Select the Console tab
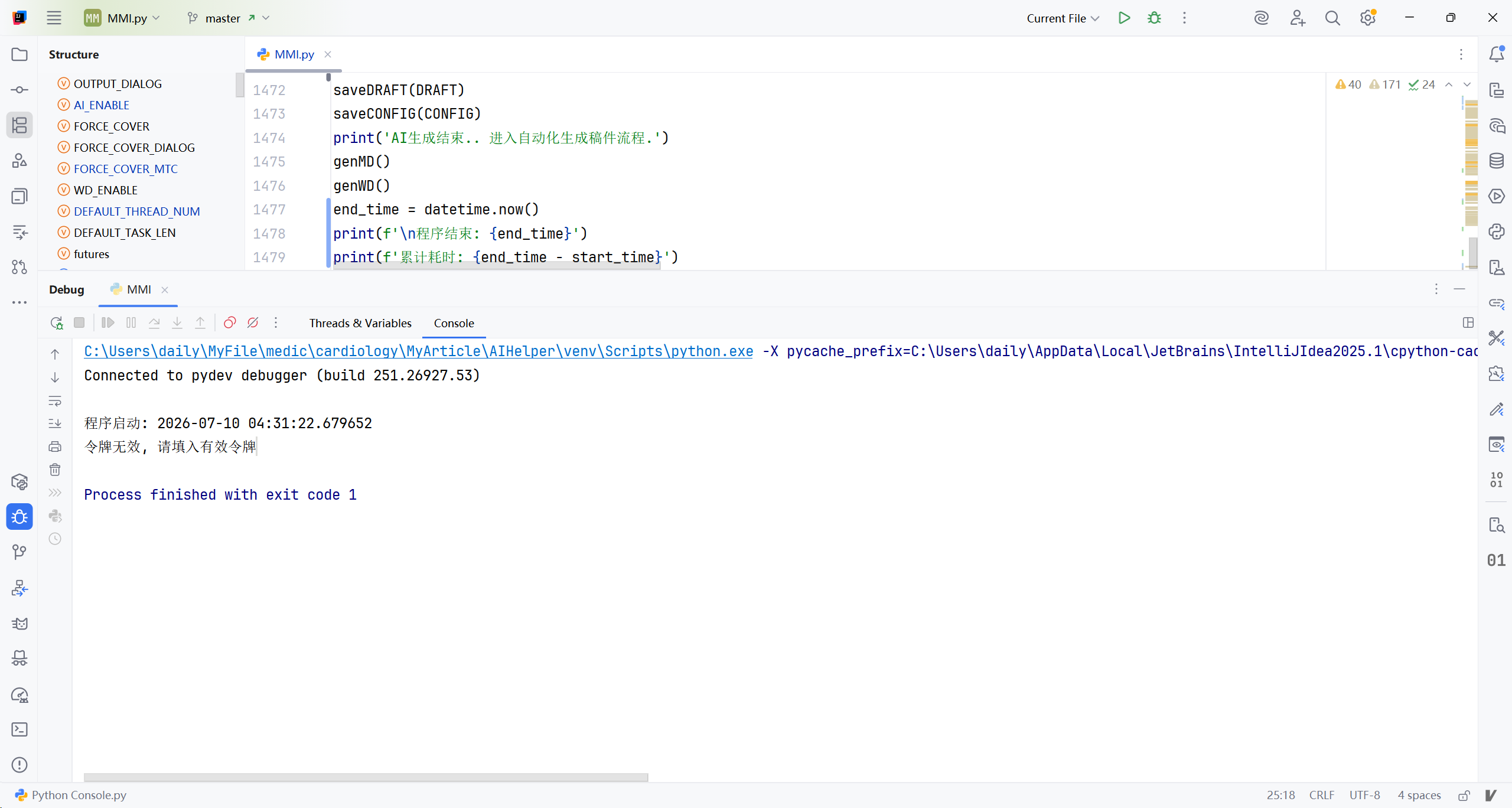 [454, 323]
